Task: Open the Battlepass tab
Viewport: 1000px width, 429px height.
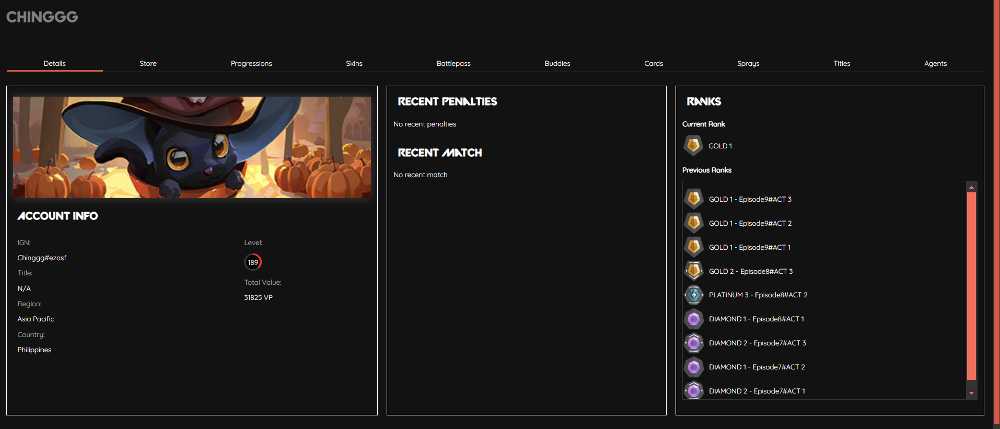Action: (x=453, y=64)
